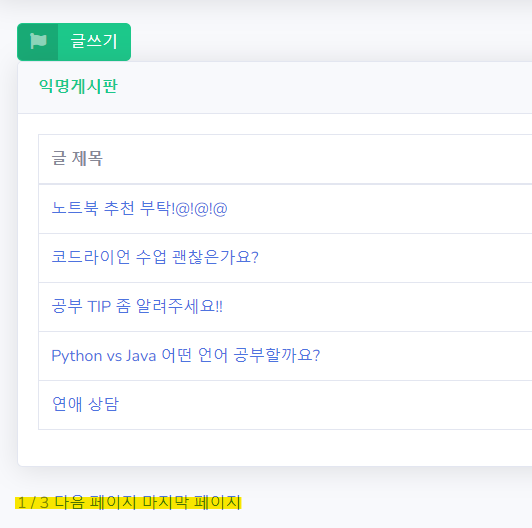Image resolution: width=532 pixels, height=528 pixels.
Task: Open post 연애 상담
Action: click(85, 404)
